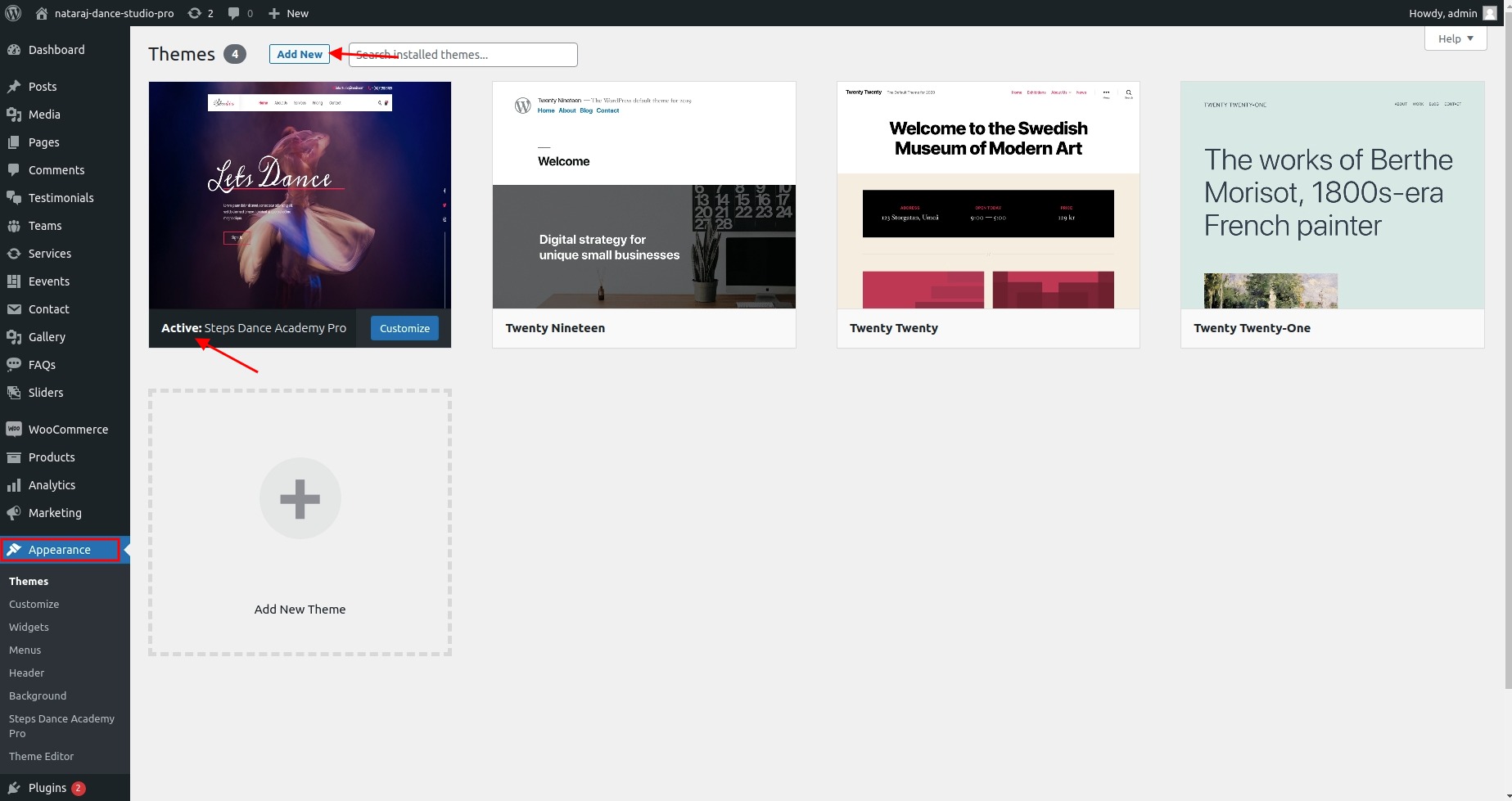
Task: Click the Plugins update badge showing 2
Action: click(79, 788)
